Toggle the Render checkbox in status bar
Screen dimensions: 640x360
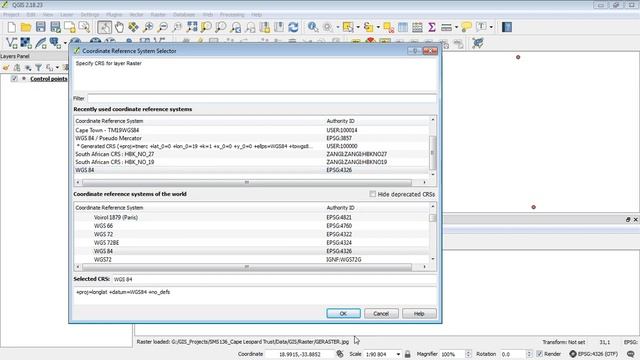point(540,354)
